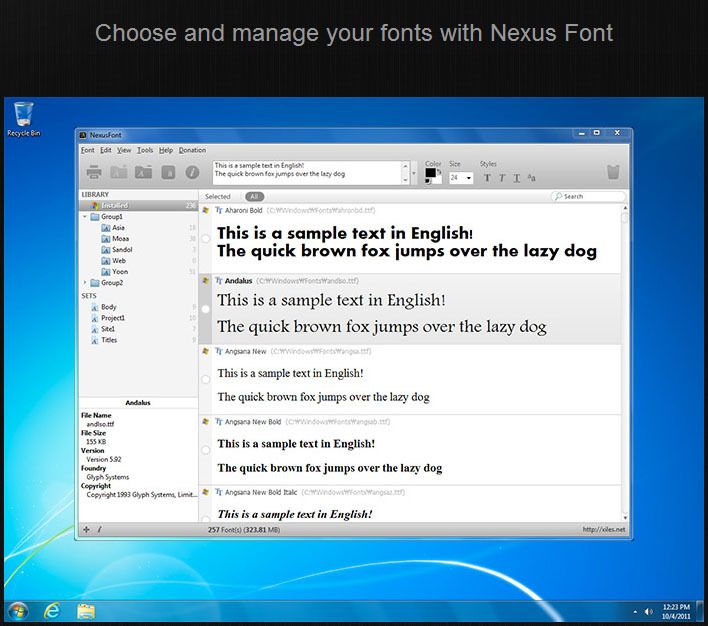The image size is (708, 626).
Task: Select the Titles font set
Action: point(104,340)
